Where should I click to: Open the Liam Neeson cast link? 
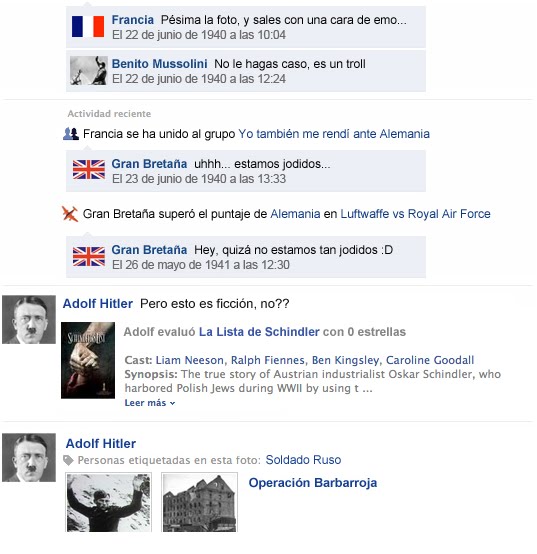tap(189, 360)
